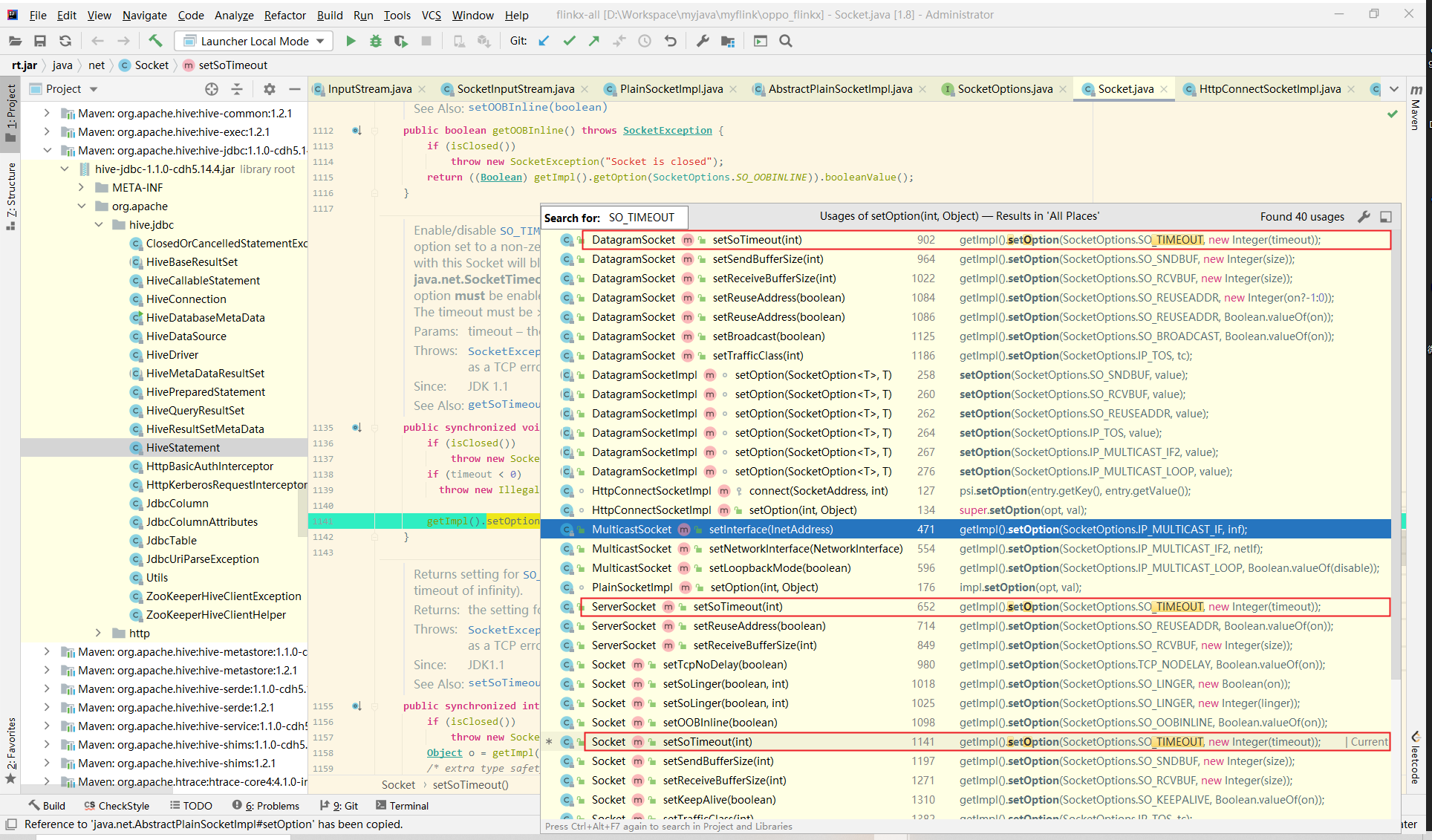Open Project panel gear options
Image resolution: width=1432 pixels, height=840 pixels.
(x=270, y=89)
